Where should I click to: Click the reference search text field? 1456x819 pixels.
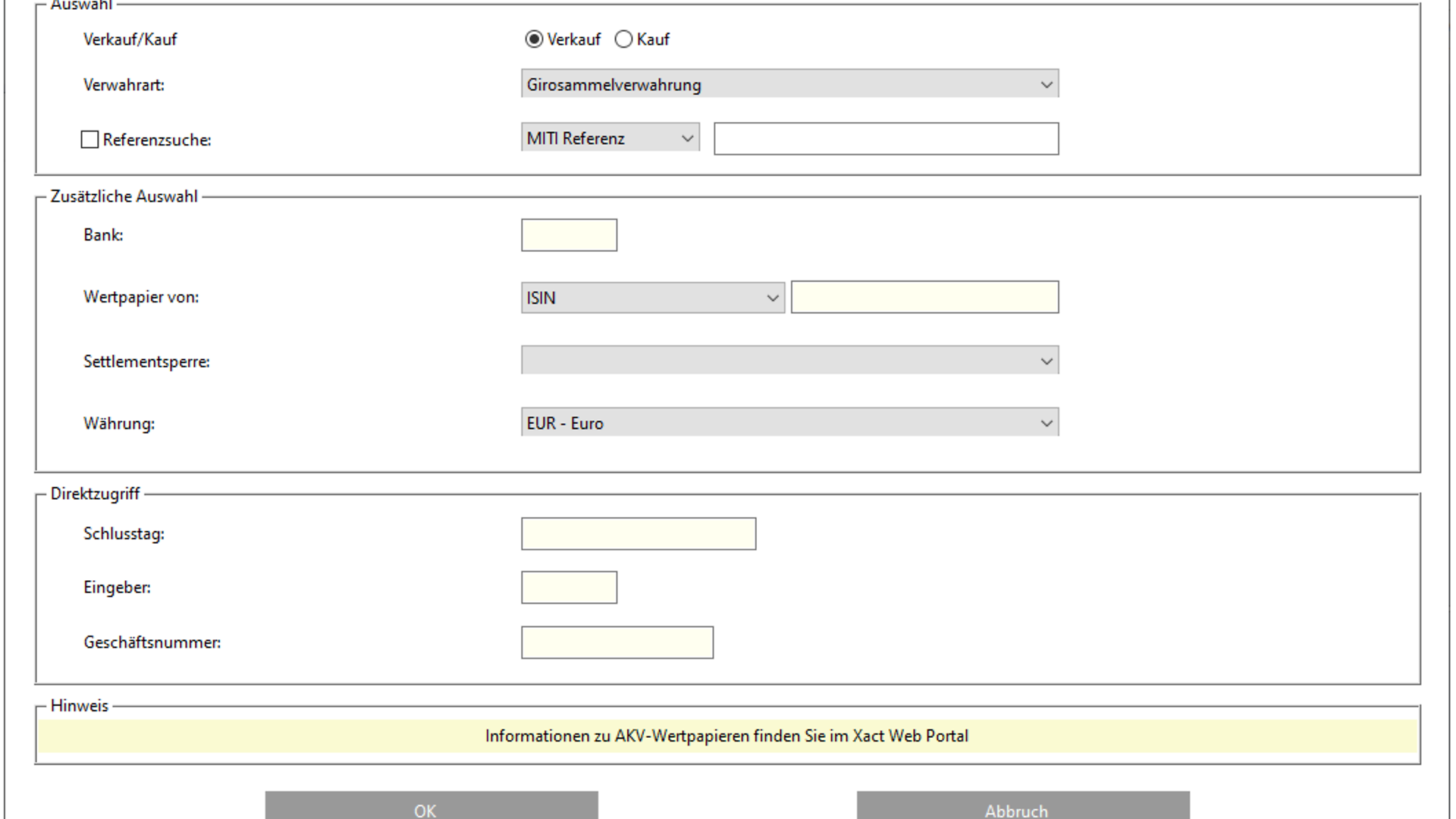pos(886,139)
